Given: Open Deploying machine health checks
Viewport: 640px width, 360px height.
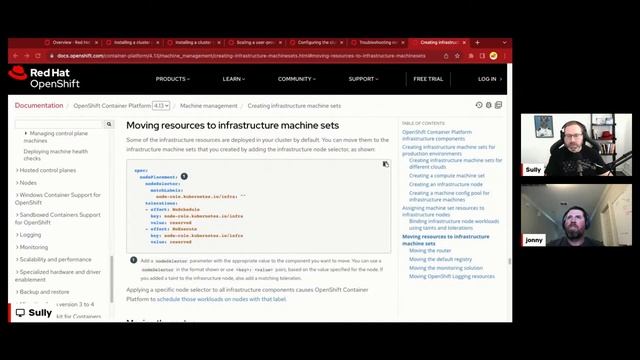Looking at the screenshot, I should click(x=56, y=155).
